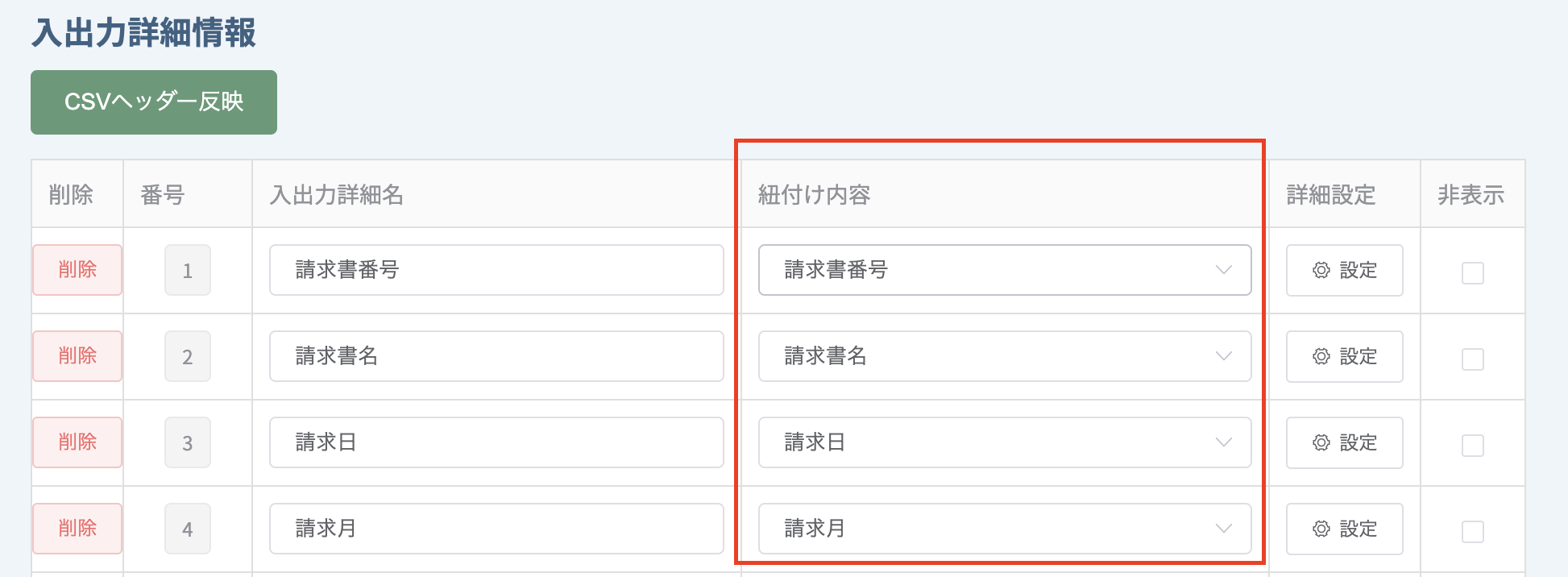This screenshot has height=577, width=1568.
Task: Expand 請求月 紐付け内容 dropdown chevron
Action: (1224, 529)
